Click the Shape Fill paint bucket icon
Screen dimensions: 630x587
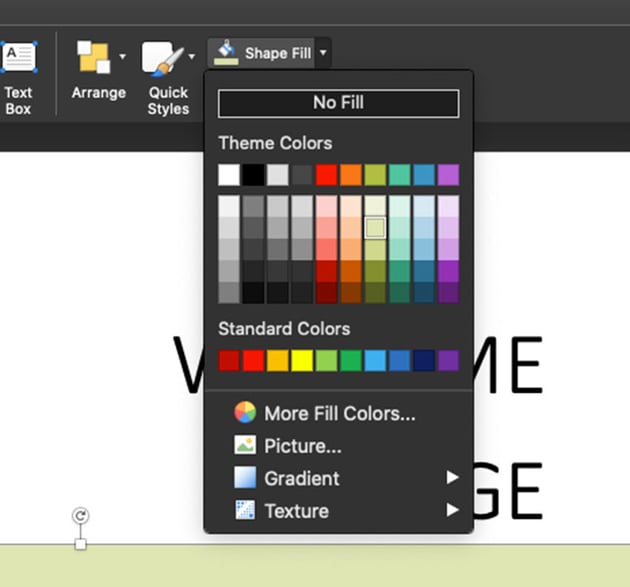click(x=227, y=52)
